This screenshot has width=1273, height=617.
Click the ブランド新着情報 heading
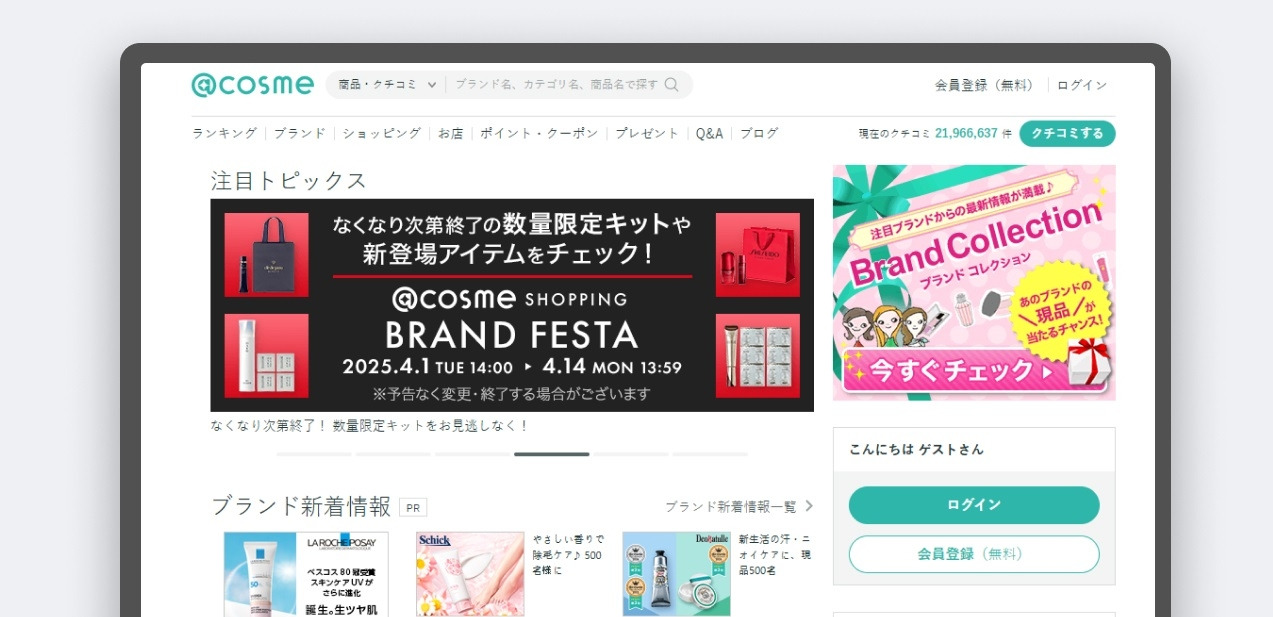pos(301,506)
